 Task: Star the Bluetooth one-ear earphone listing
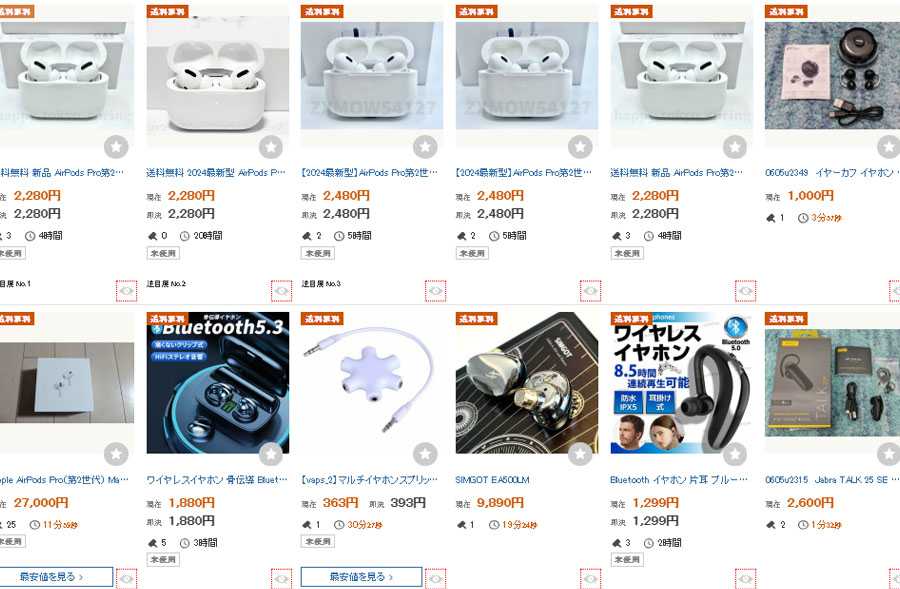click(x=735, y=454)
